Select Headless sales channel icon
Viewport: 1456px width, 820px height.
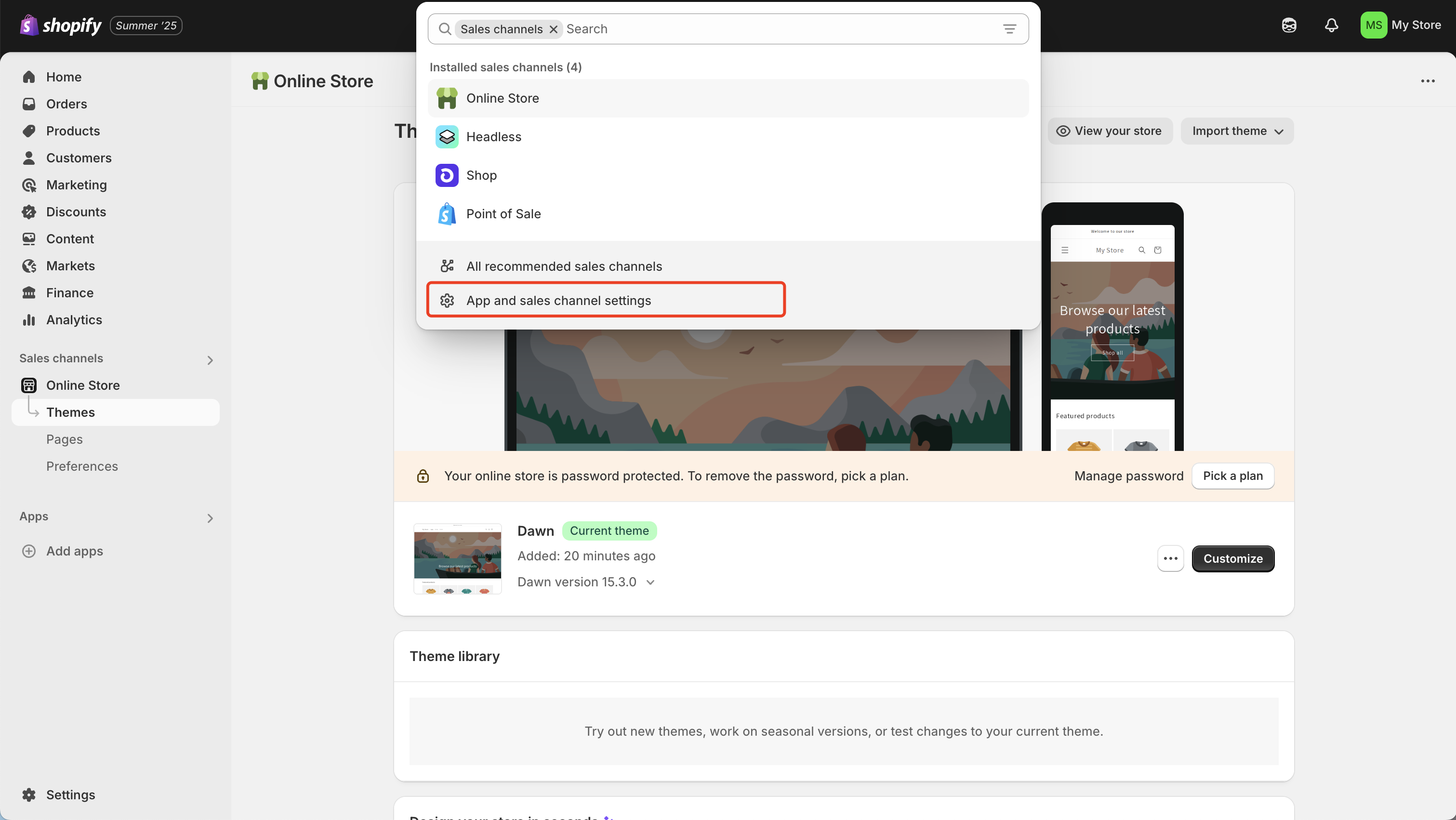(447, 137)
